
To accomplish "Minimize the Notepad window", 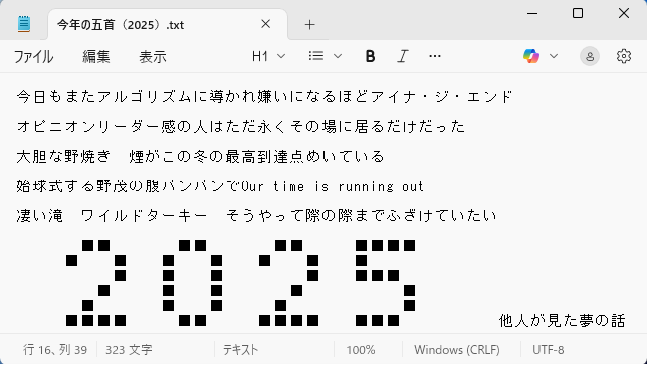I will point(532,14).
